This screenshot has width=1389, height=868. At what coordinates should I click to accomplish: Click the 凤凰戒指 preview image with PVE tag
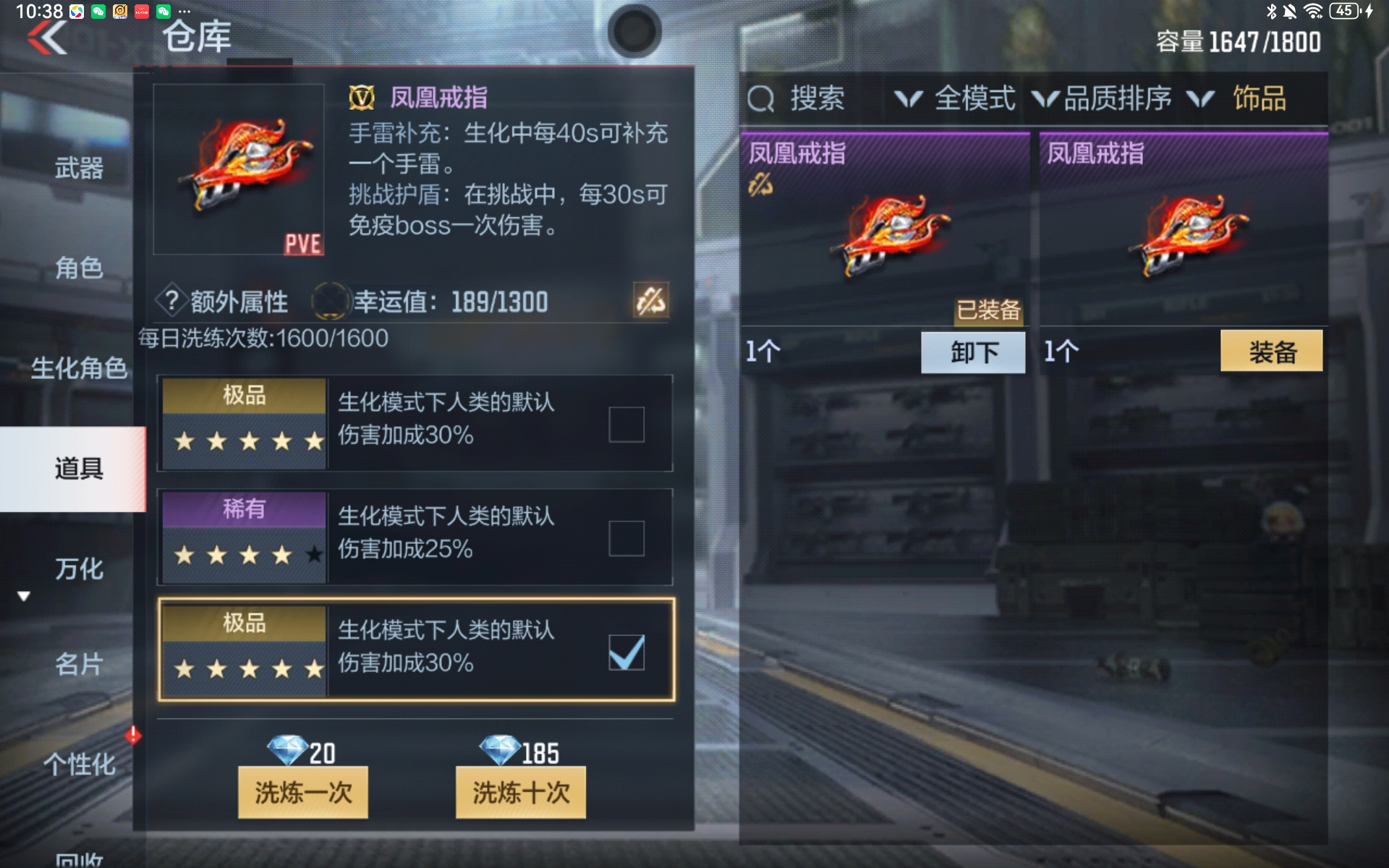[239, 169]
